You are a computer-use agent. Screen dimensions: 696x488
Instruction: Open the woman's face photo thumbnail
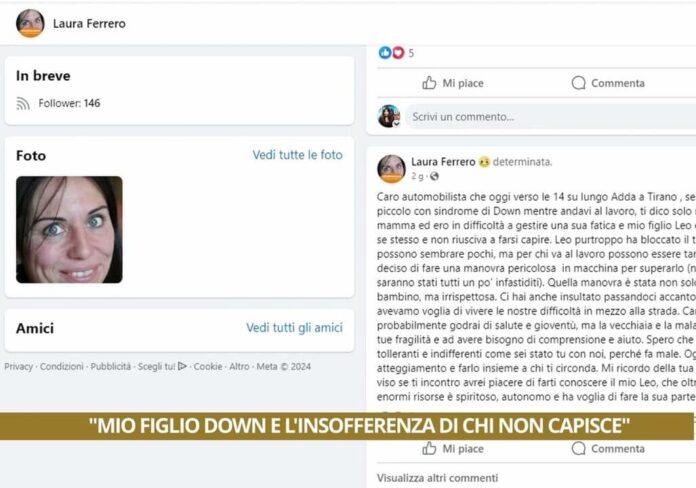pyautogui.click(x=69, y=230)
